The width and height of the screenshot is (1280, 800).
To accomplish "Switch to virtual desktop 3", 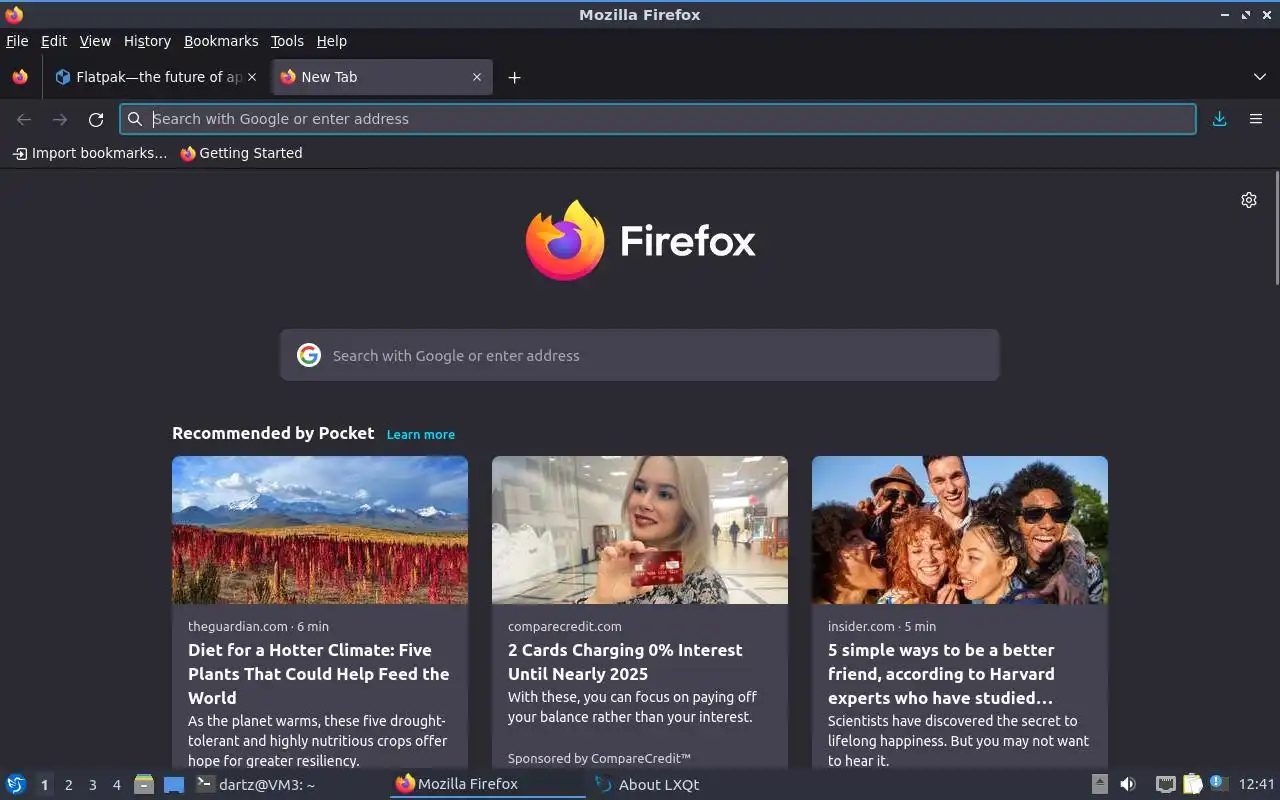I will coord(92,785).
